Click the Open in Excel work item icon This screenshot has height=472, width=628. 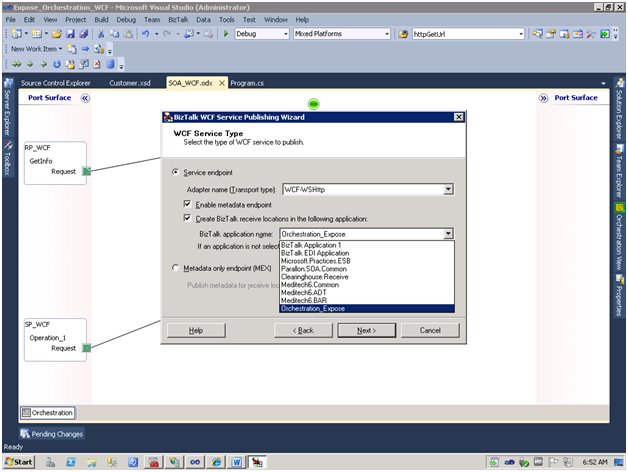pos(99,49)
